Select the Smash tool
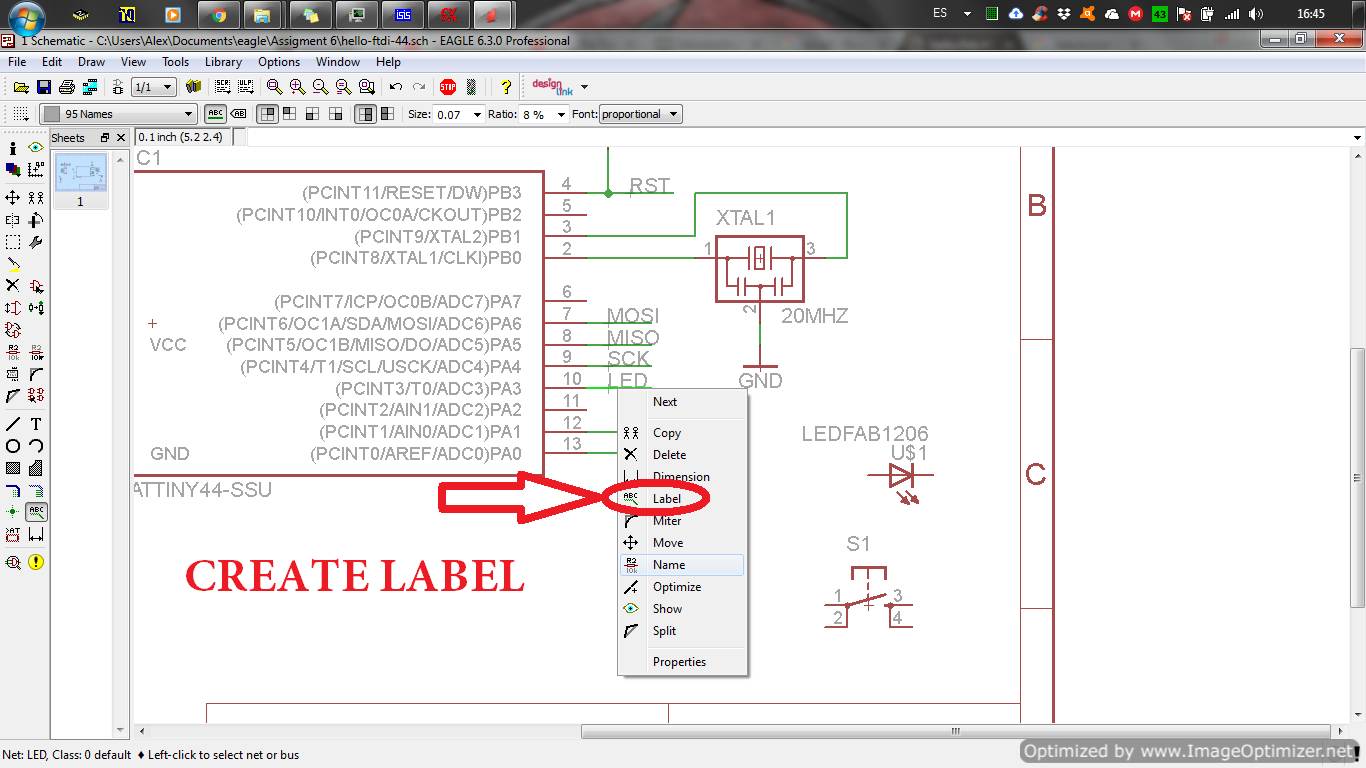Screen dimensions: 1366x768 point(13,374)
